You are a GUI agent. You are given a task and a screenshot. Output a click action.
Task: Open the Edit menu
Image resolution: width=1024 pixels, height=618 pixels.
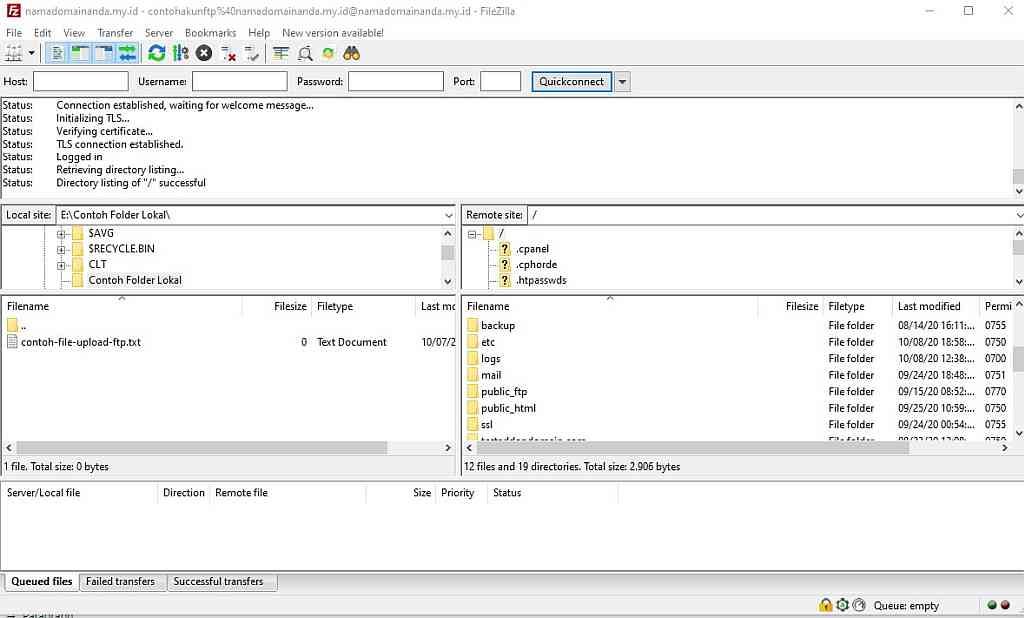click(42, 33)
